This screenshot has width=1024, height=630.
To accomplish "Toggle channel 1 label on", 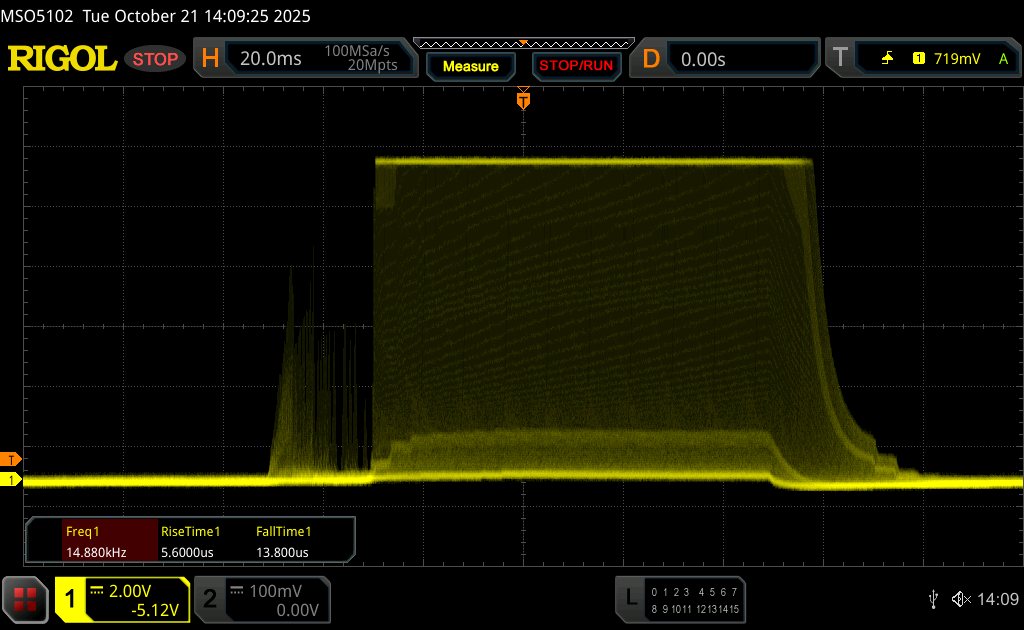I will 71,599.
